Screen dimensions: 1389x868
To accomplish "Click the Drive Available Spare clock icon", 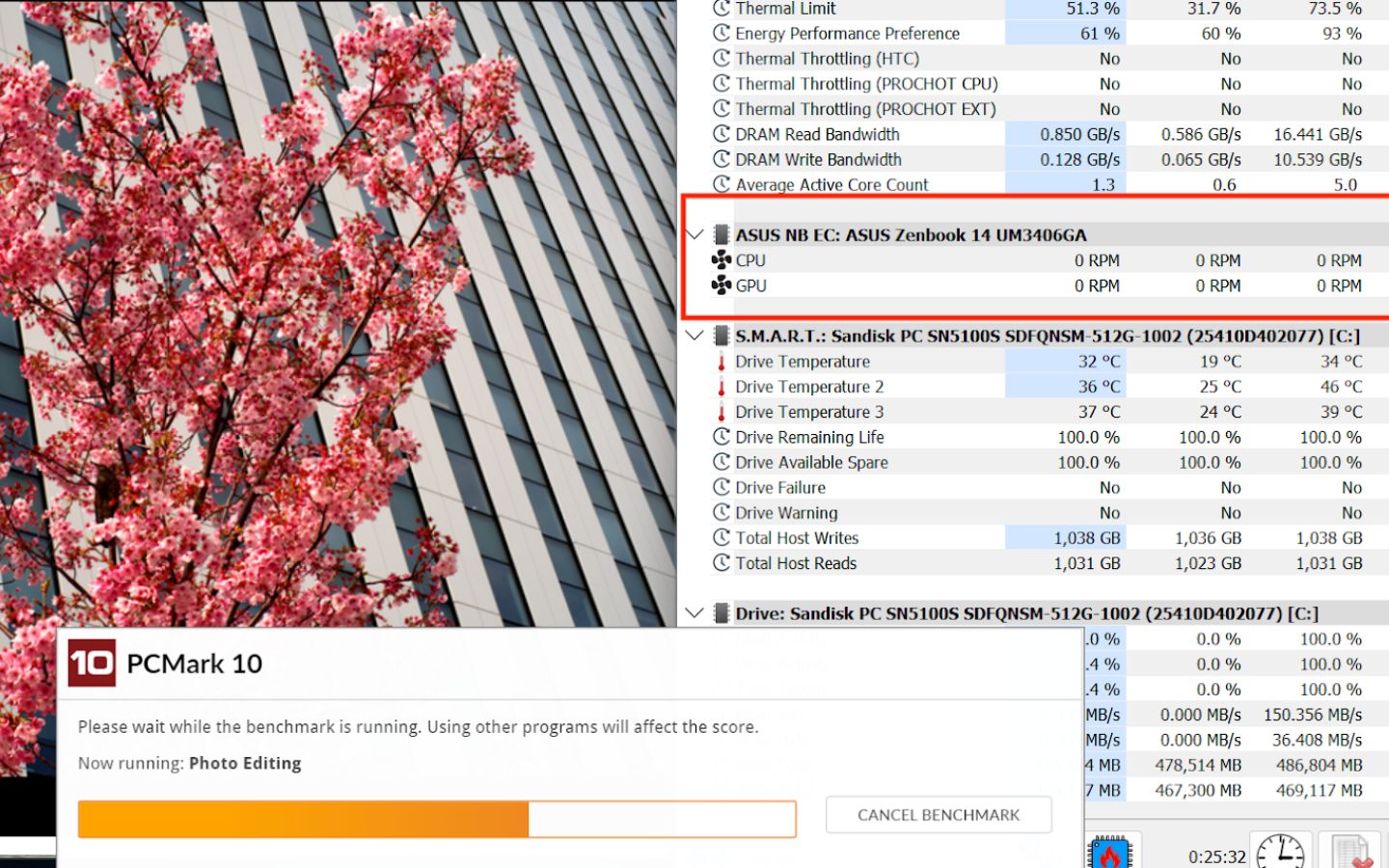I will 721,462.
